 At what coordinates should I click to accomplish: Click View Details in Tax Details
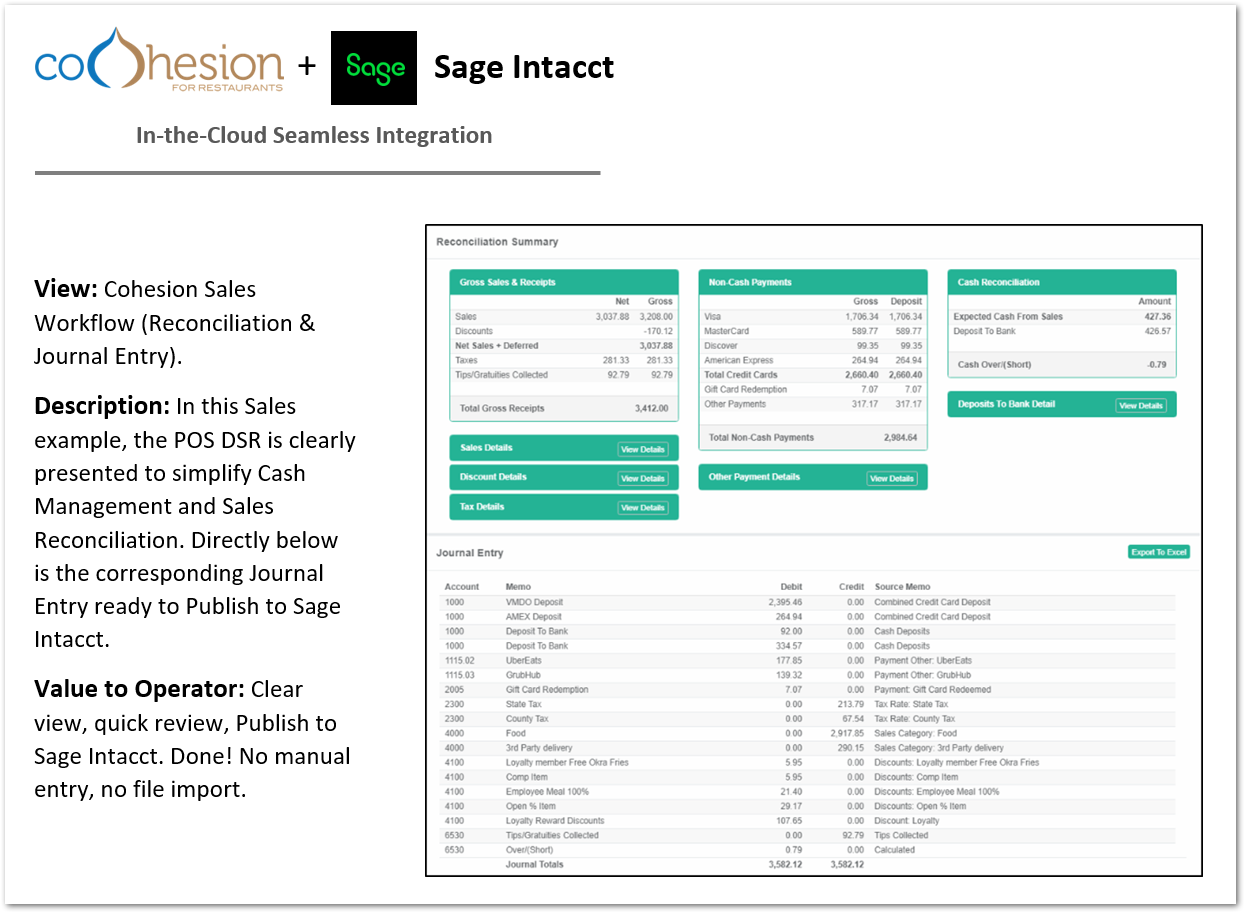tap(642, 508)
